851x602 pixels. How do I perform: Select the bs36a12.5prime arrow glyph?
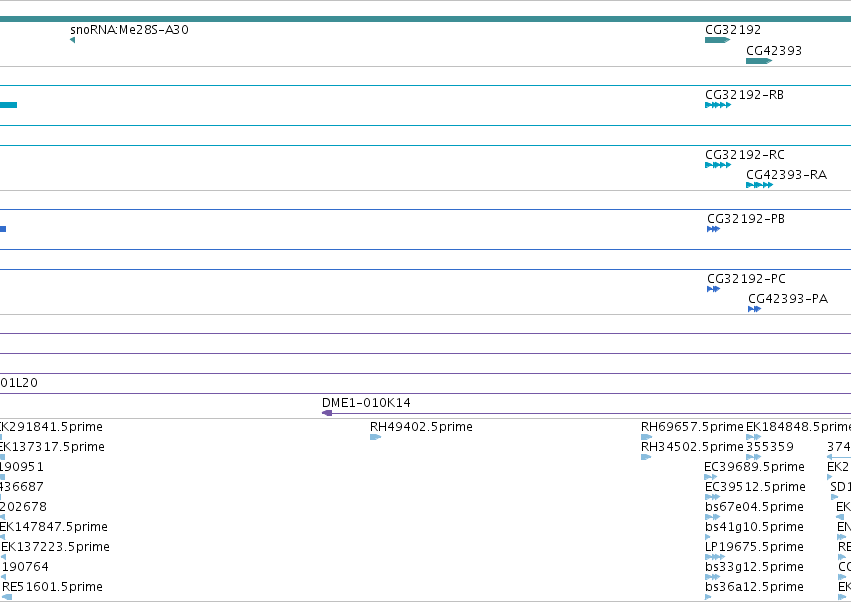708,597
